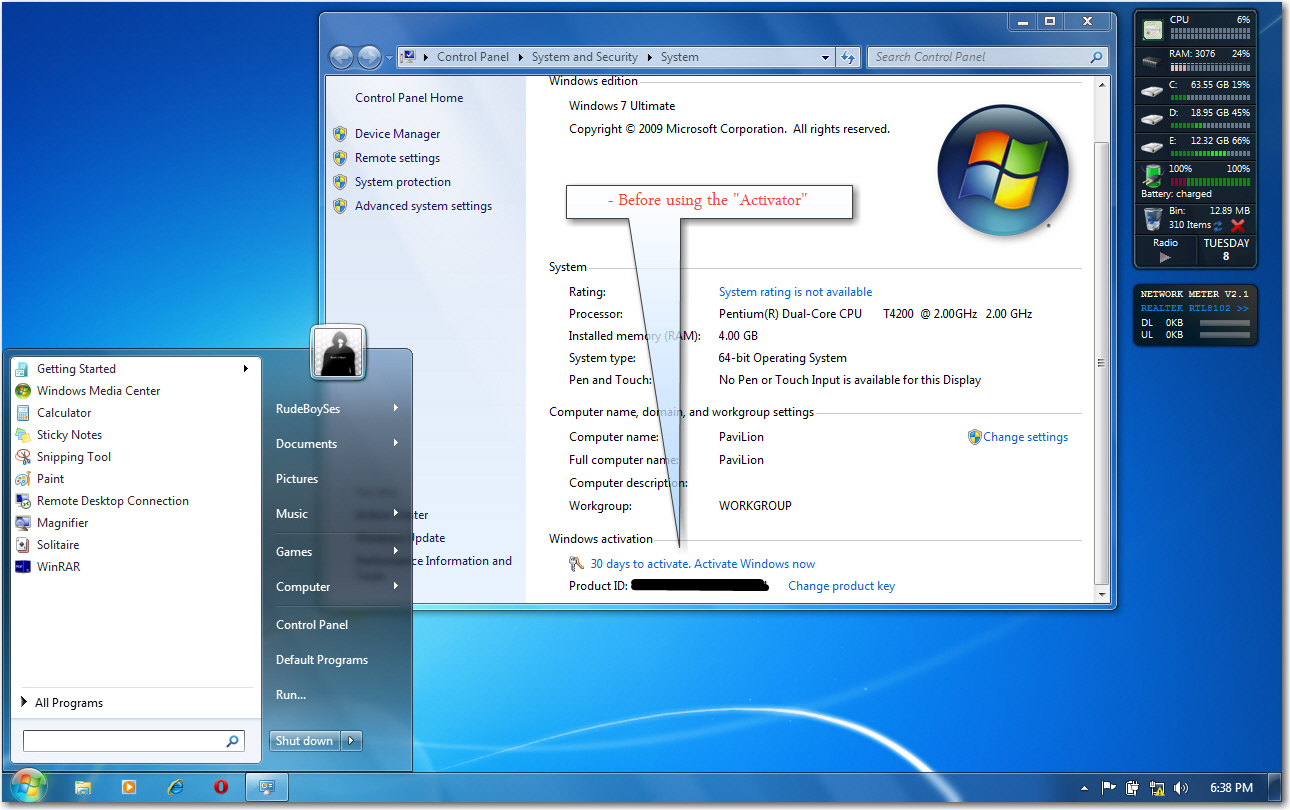
Task: Expand the Games submenu arrow
Action: pos(396,551)
